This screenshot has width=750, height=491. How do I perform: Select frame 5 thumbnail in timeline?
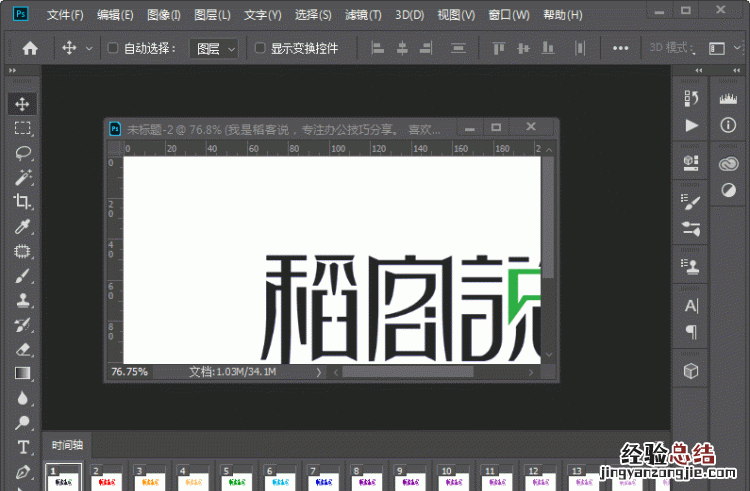(232, 479)
